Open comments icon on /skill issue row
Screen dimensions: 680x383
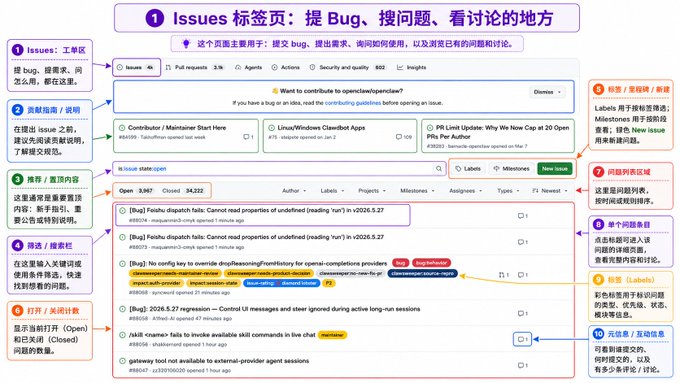click(x=523, y=339)
